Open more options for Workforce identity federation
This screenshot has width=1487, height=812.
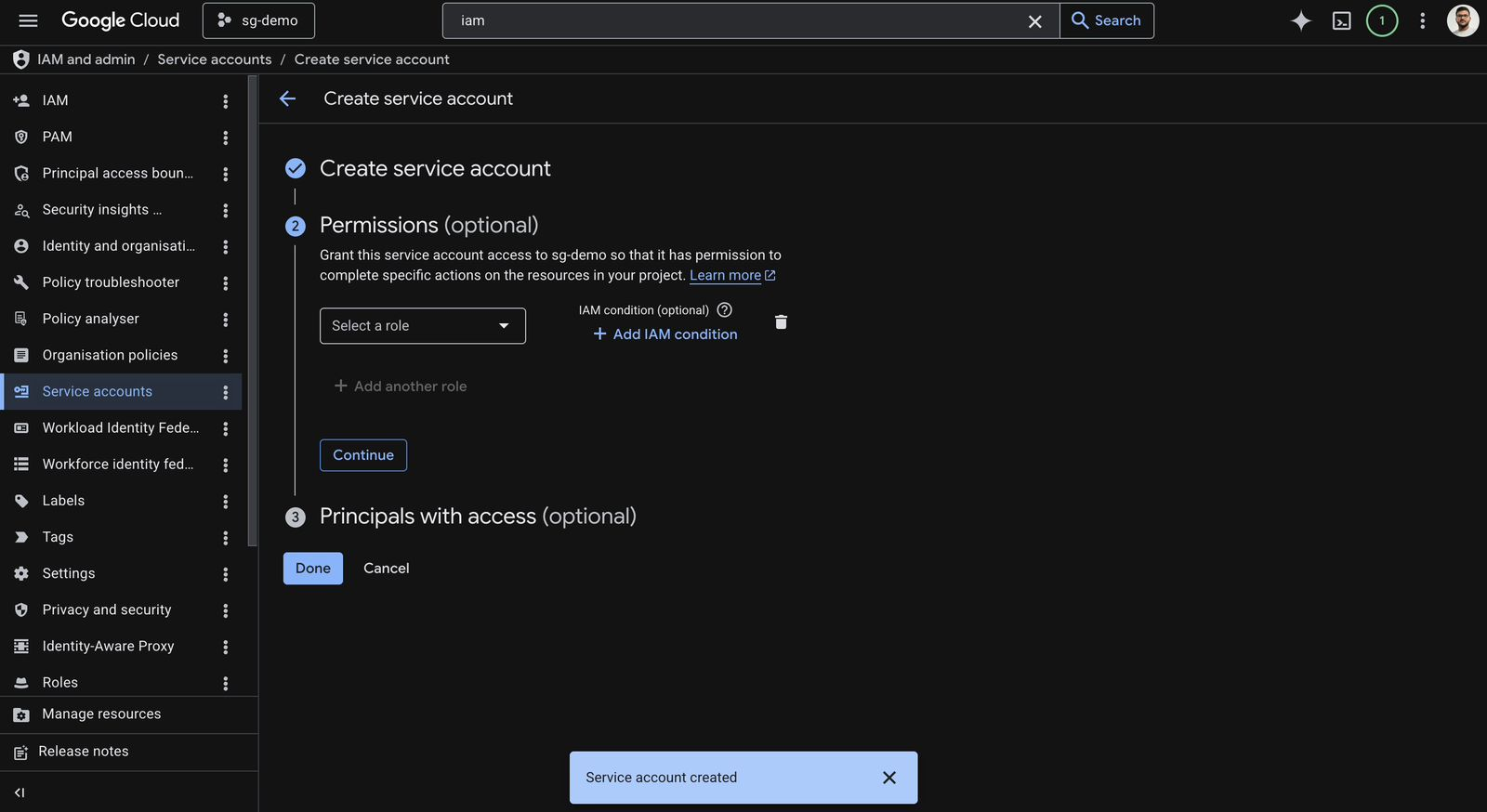point(225,465)
